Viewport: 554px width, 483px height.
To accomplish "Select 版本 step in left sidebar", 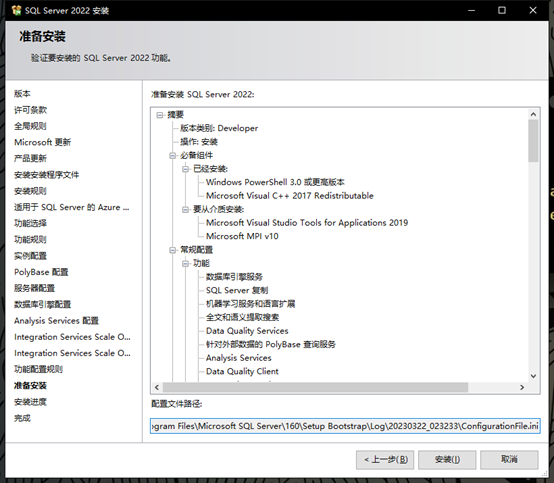I will click(x=22, y=94).
